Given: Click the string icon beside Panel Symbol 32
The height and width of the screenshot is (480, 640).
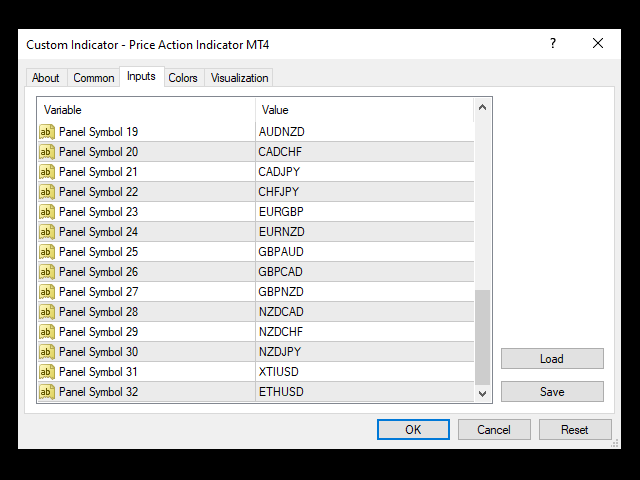Looking at the screenshot, I should (47, 392).
